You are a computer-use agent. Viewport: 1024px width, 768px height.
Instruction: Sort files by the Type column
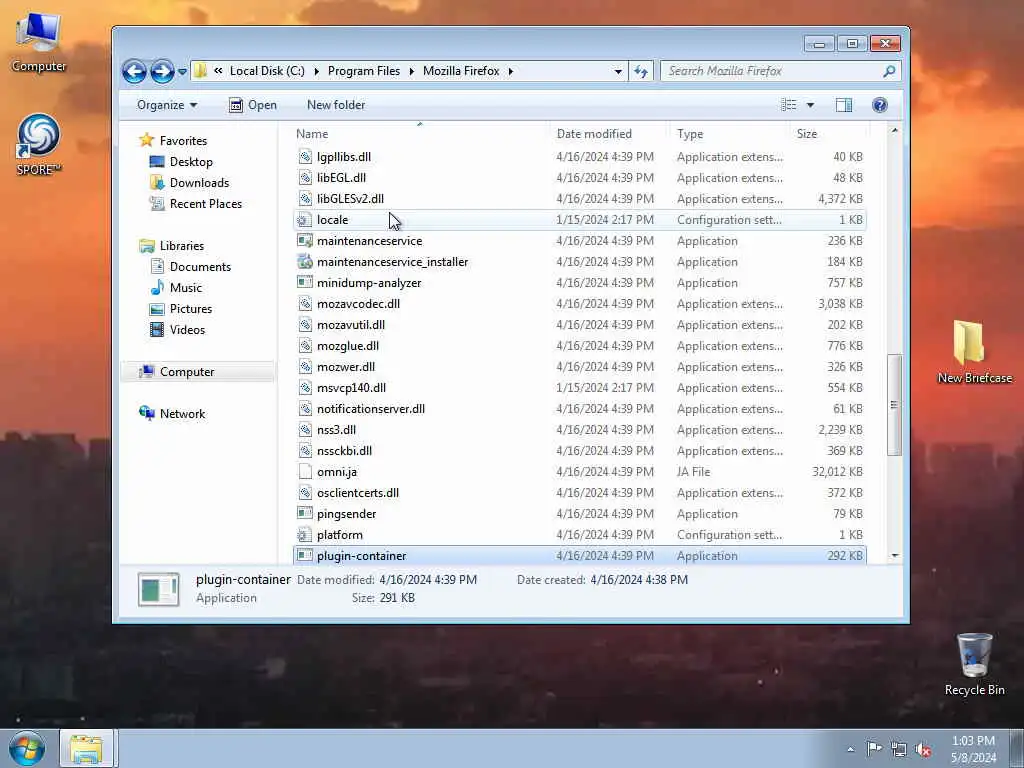pos(690,134)
